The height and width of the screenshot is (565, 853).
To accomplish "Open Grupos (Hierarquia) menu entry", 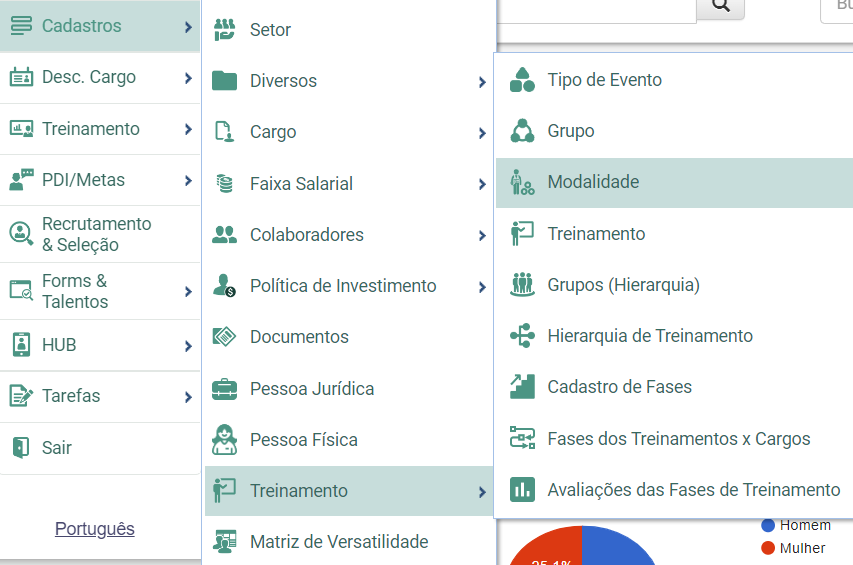I will [x=675, y=285].
